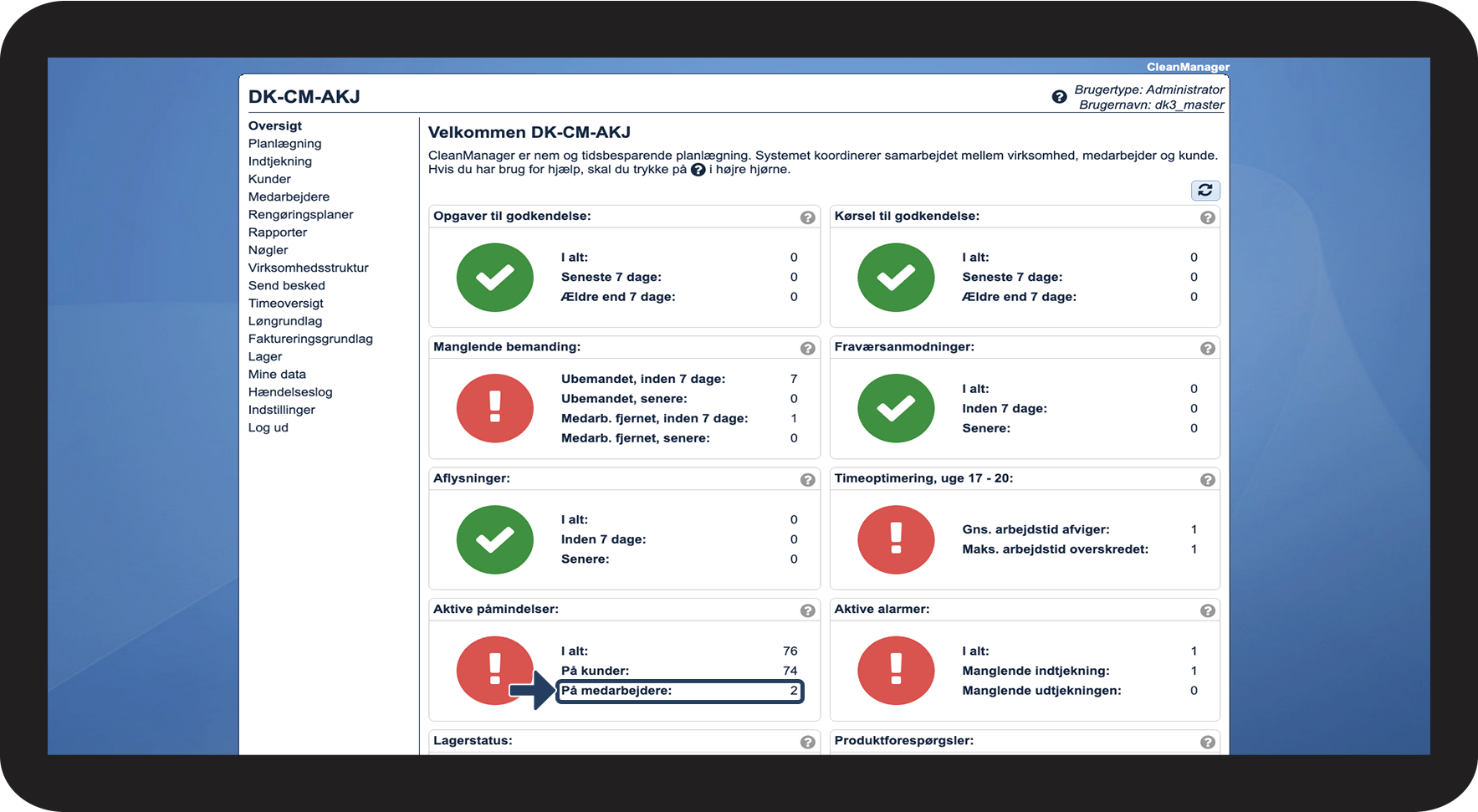The height and width of the screenshot is (812, 1478).
Task: Click Gns. arbejdstid afviger row
Action: point(1080,529)
